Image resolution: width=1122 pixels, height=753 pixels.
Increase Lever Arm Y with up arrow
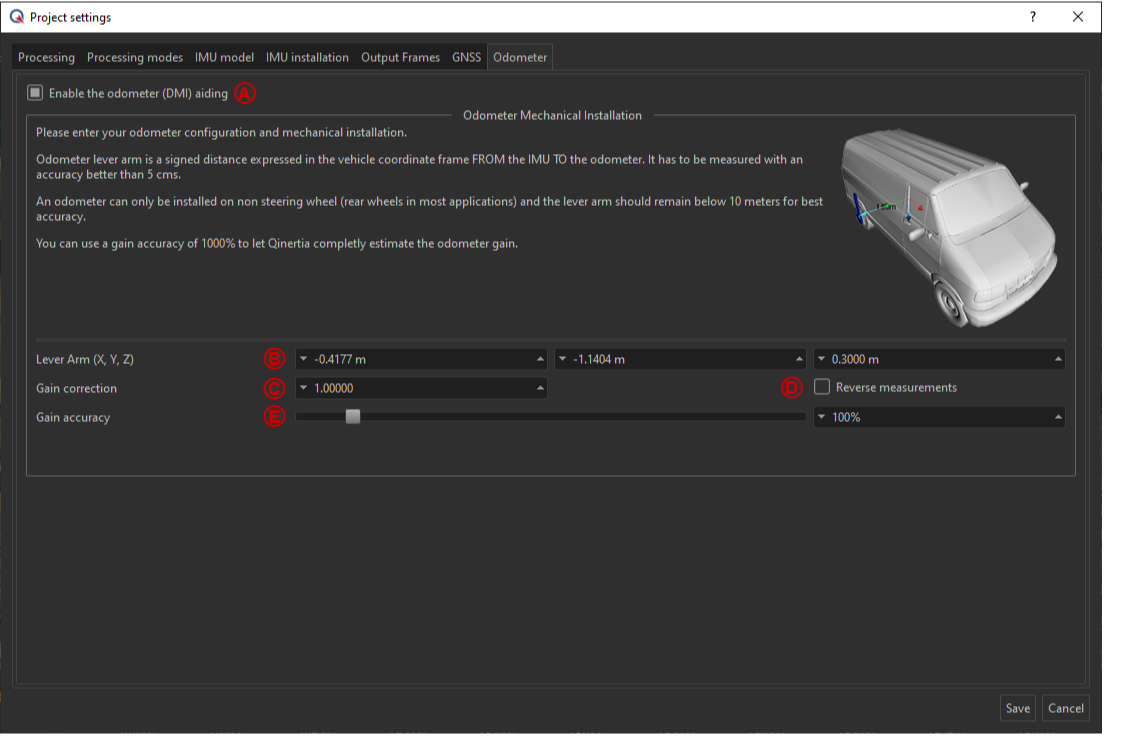tap(799, 359)
